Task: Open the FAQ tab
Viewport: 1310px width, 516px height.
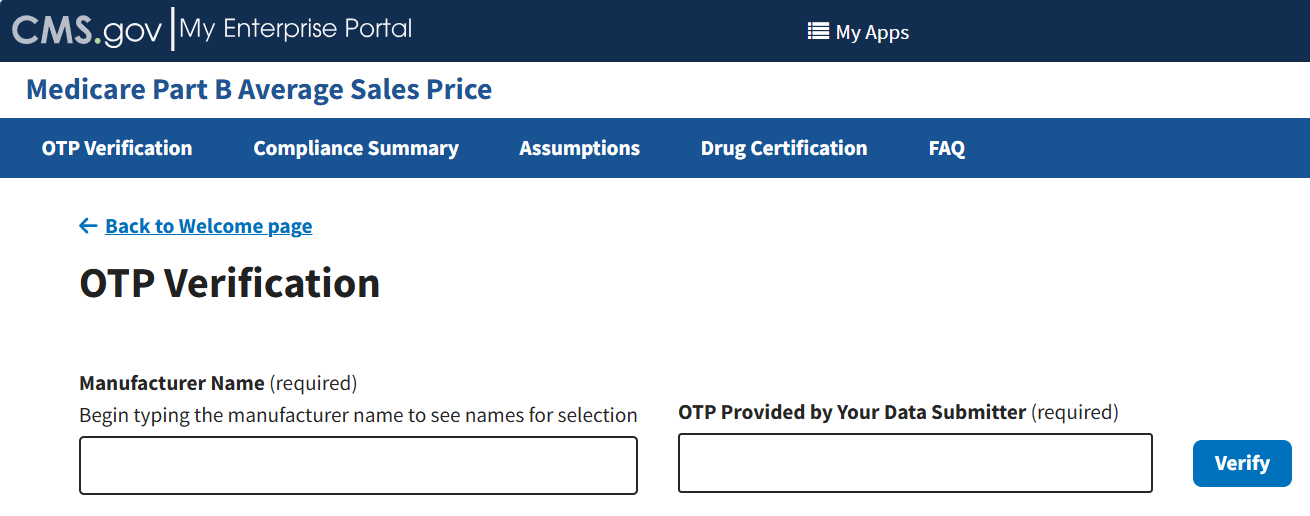Action: click(947, 148)
